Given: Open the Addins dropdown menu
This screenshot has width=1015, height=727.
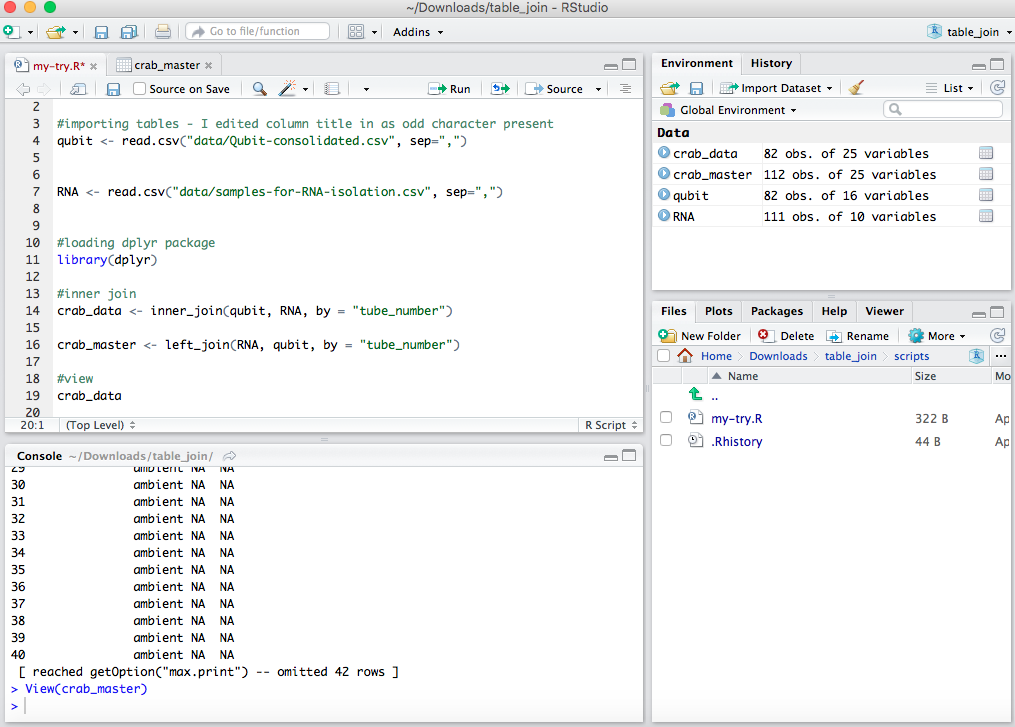Looking at the screenshot, I should [x=418, y=32].
